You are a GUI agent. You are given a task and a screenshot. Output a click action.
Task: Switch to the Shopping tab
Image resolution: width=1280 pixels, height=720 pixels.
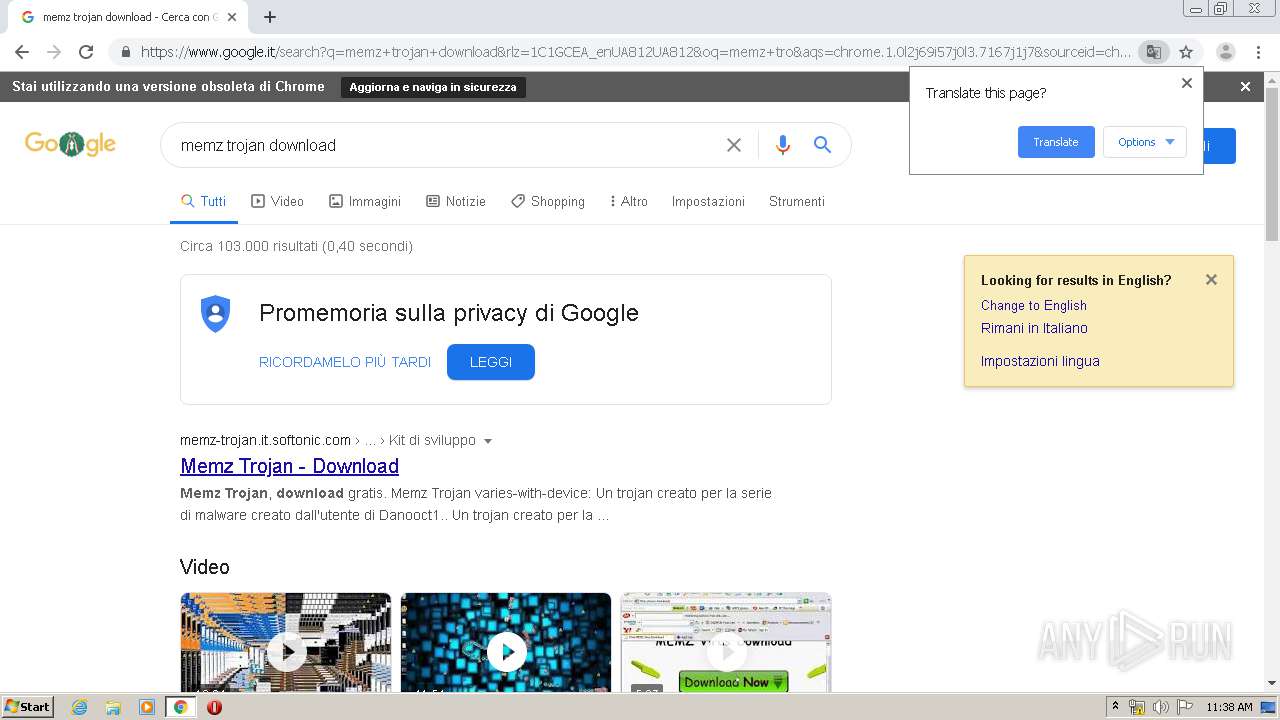(x=548, y=201)
